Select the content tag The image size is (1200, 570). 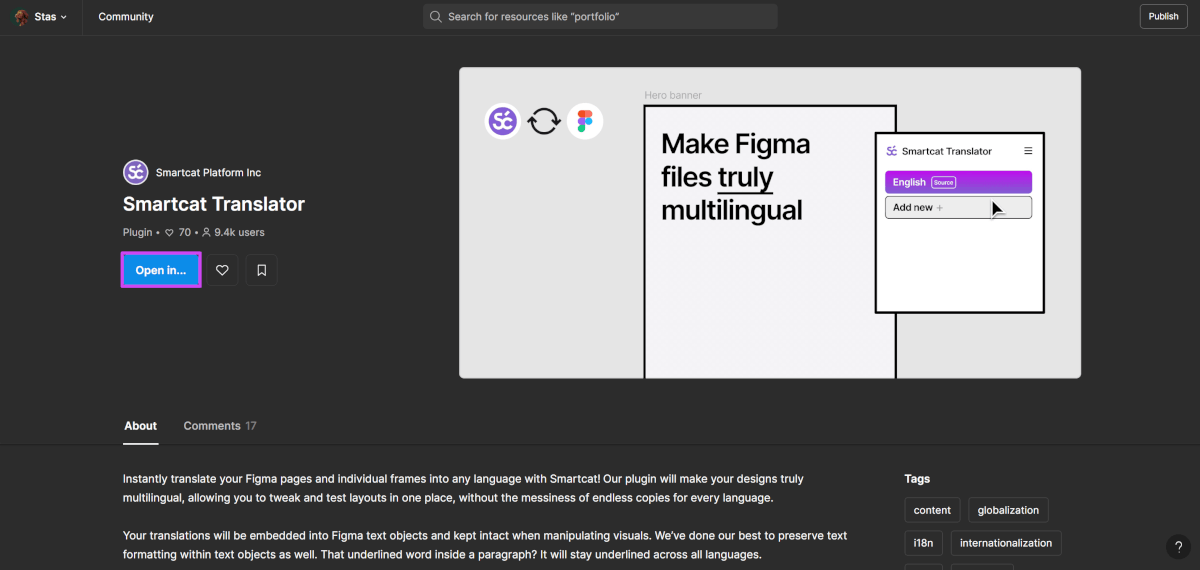click(x=932, y=510)
